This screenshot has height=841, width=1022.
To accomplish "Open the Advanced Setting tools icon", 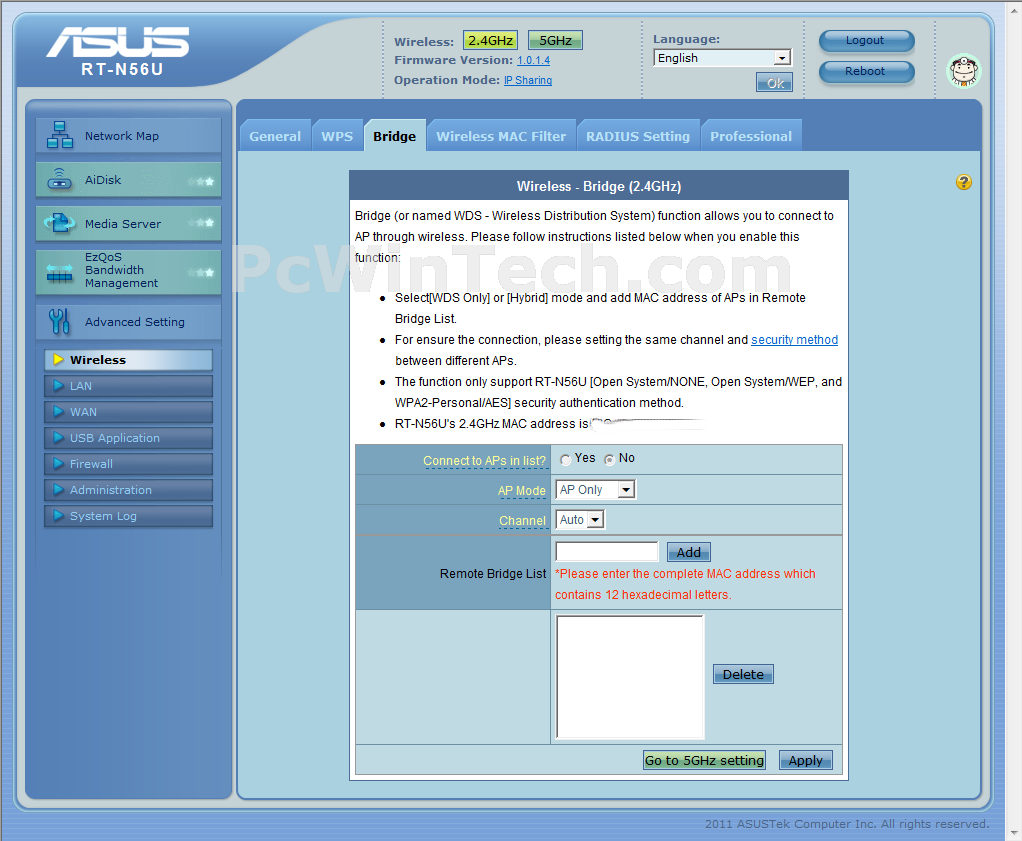I will [x=59, y=321].
